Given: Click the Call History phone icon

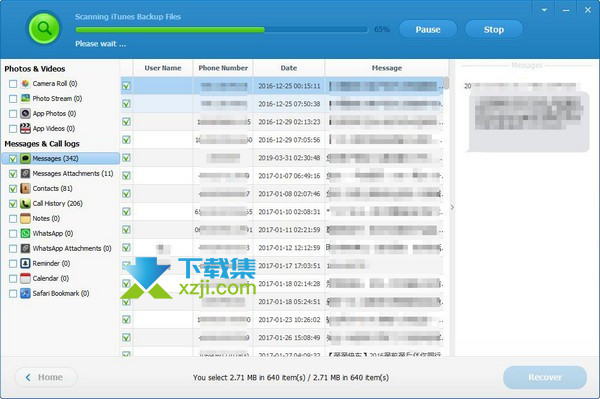Looking at the screenshot, I should pos(25,204).
